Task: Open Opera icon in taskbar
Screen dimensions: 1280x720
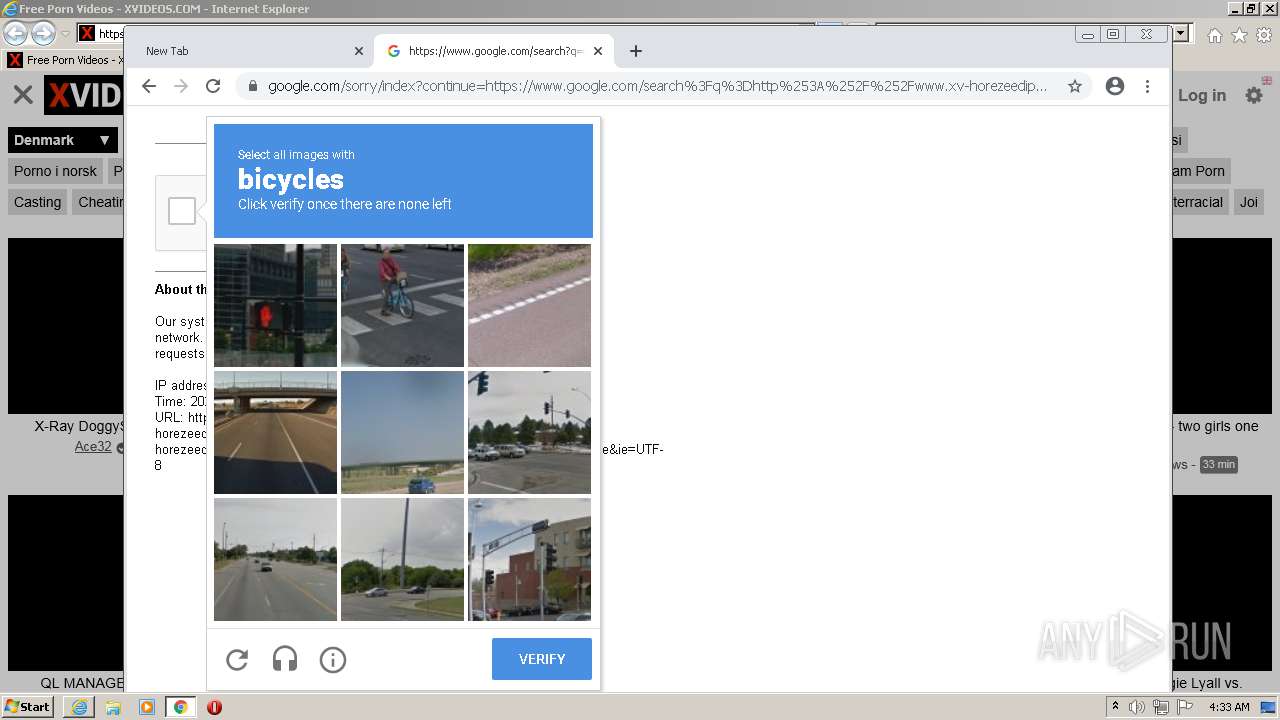Action: 214,707
